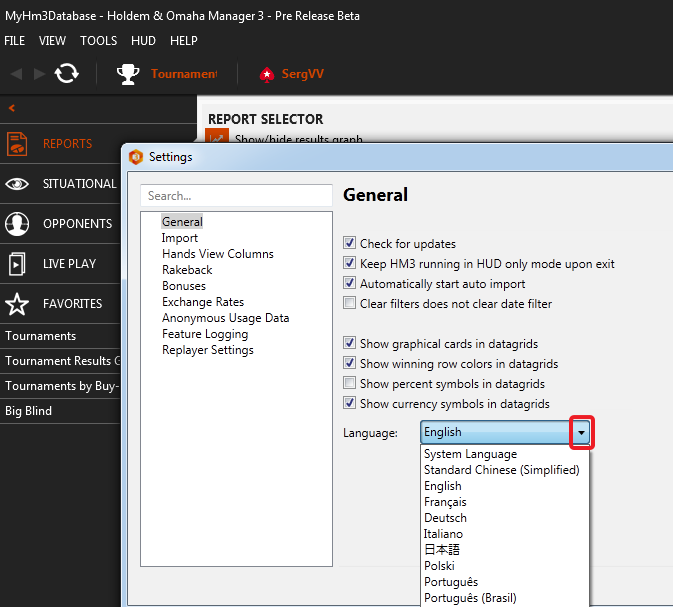Image resolution: width=673 pixels, height=607 pixels.
Task: Click the Tournament trophy icon
Action: 128,74
